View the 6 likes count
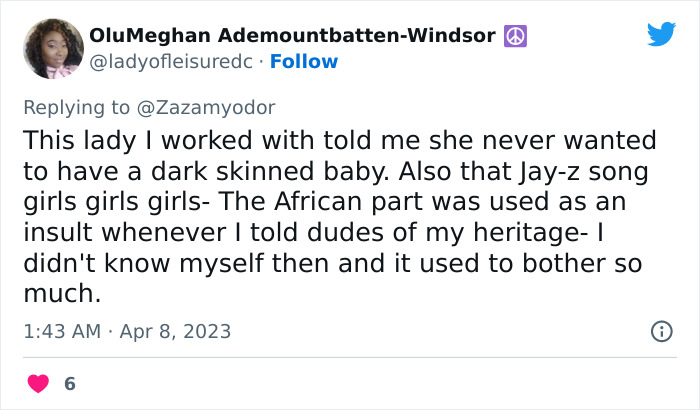Viewport: 700px width, 410px height. coord(70,383)
